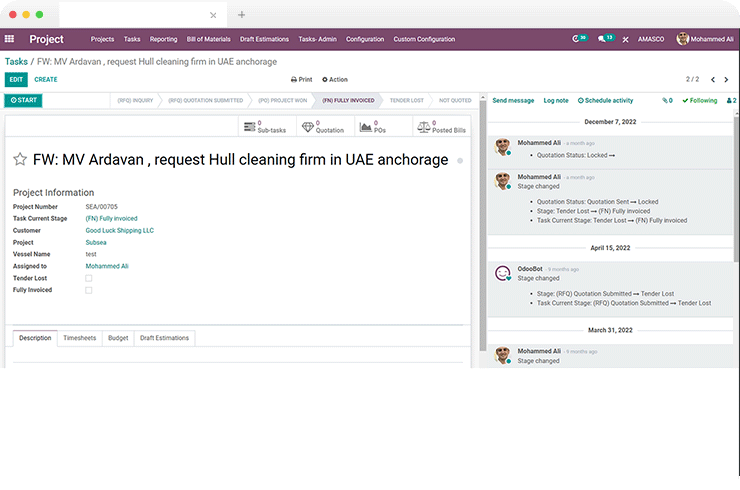Image resolution: width=740 pixels, height=490 pixels.
Task: Open Posted Bills scale stat button
Action: point(440,127)
